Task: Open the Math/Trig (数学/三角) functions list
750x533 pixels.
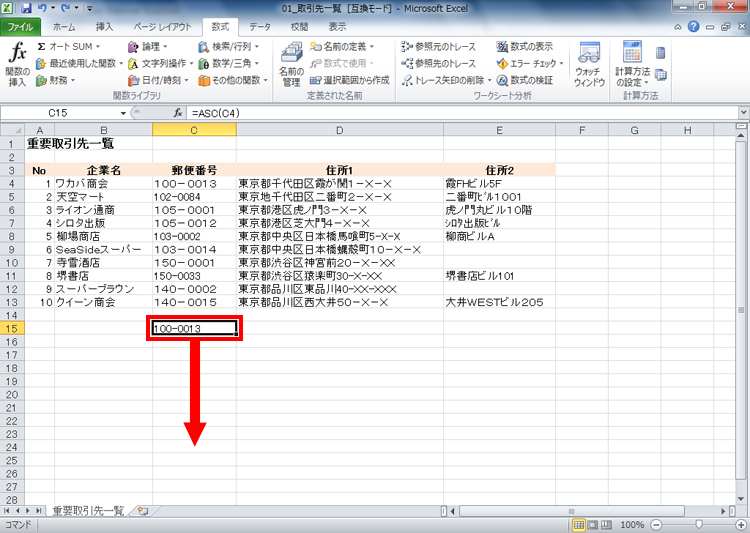Action: (x=229, y=63)
